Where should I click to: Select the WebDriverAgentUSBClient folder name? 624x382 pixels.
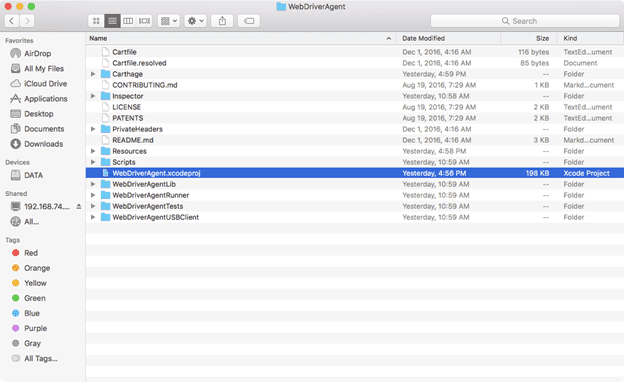coord(156,217)
